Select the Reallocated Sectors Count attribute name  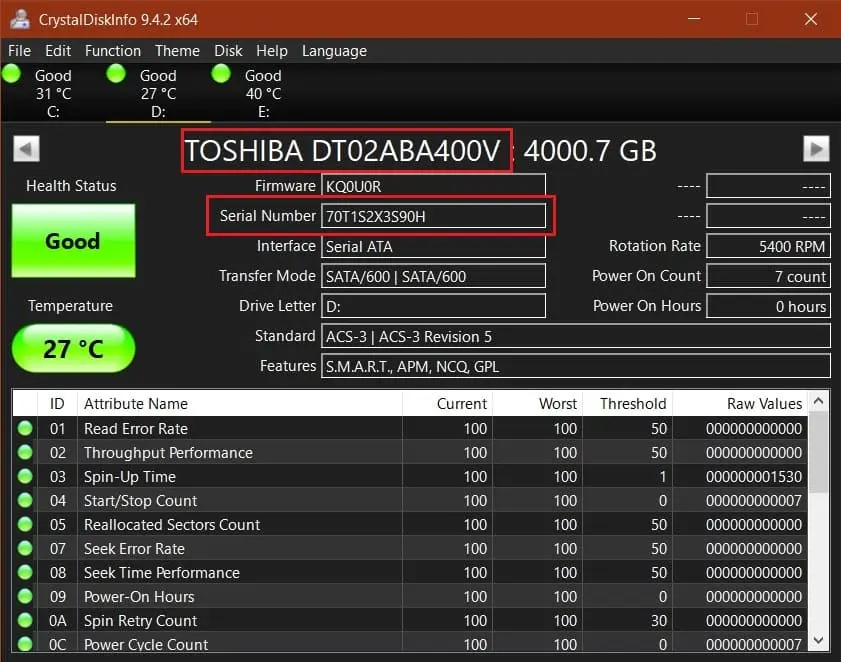tap(172, 524)
